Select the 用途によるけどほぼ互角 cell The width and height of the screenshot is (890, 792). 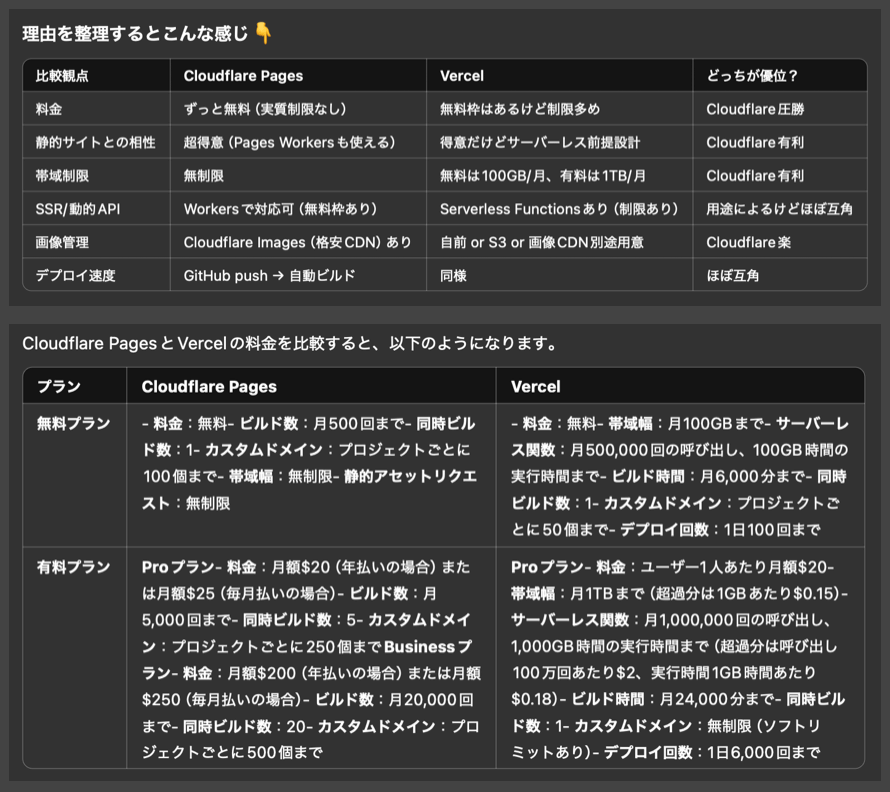pyautogui.click(x=779, y=208)
